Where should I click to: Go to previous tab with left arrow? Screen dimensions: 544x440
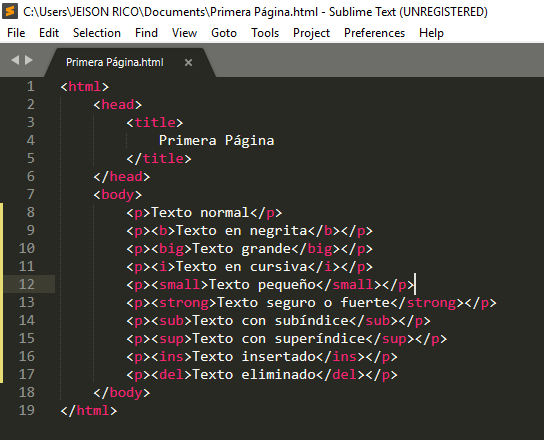point(15,60)
